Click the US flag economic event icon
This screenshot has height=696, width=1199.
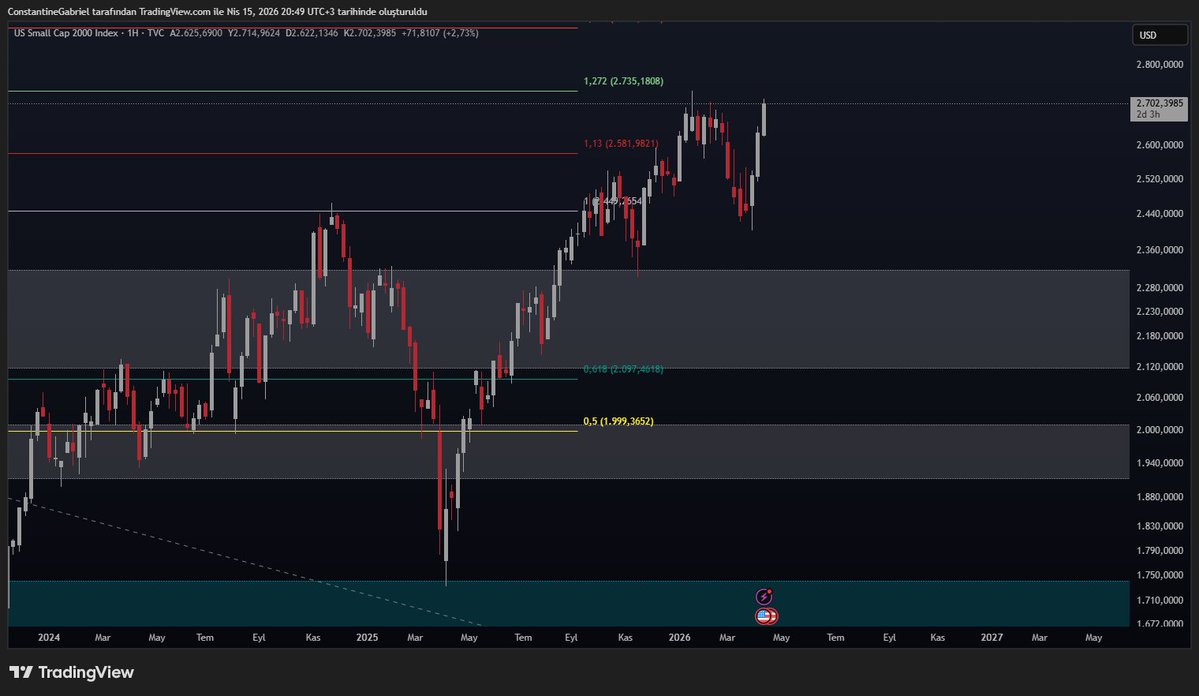pyautogui.click(x=766, y=616)
